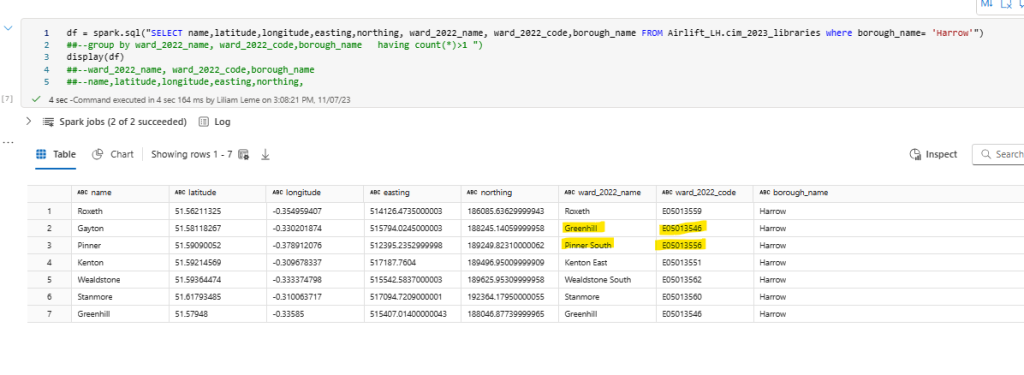Click the Log document icon
Image resolution: width=1024 pixels, height=375 pixels.
click(x=204, y=122)
